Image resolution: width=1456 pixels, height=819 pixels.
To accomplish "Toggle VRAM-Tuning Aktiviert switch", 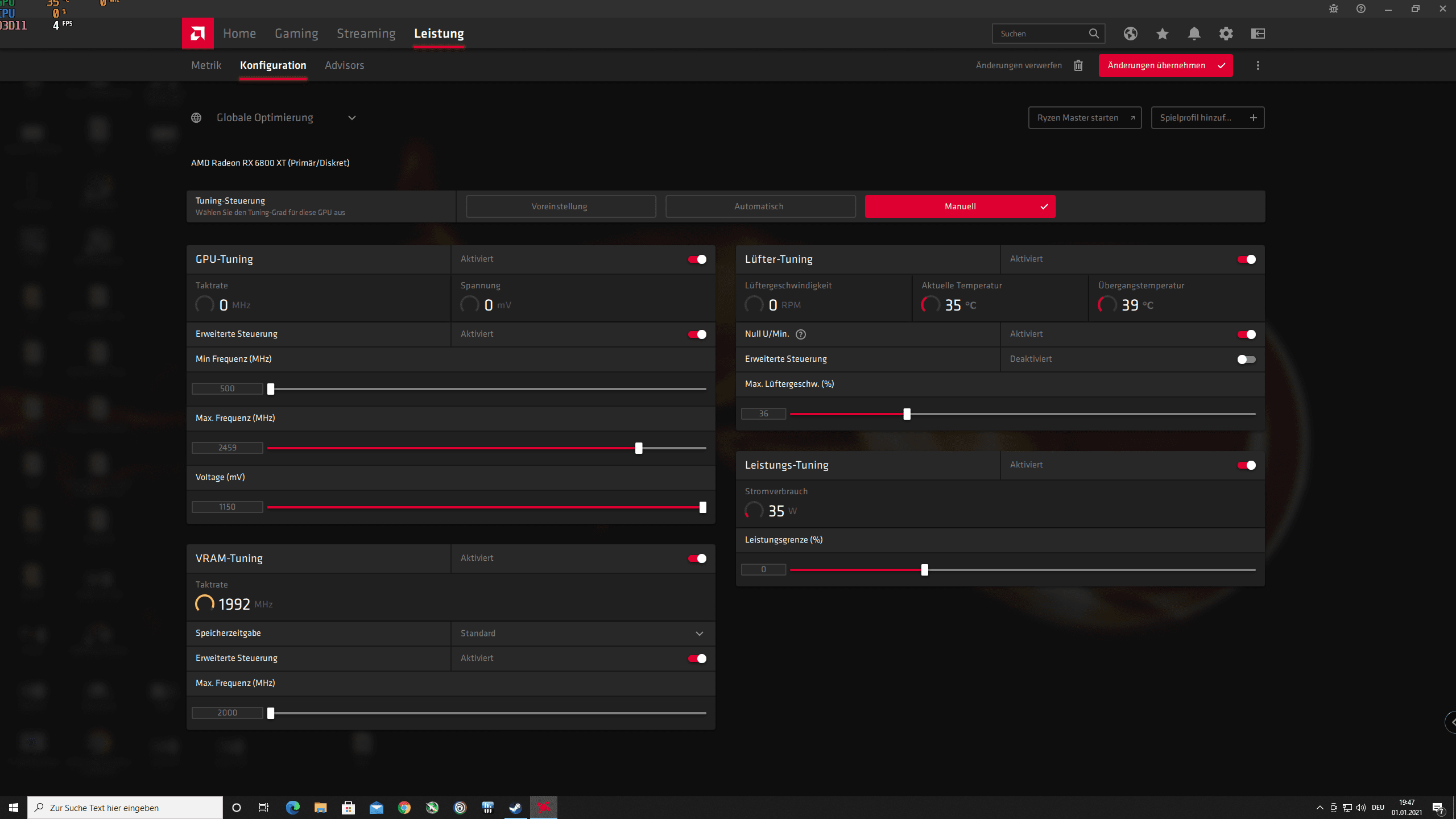I will 697,559.
